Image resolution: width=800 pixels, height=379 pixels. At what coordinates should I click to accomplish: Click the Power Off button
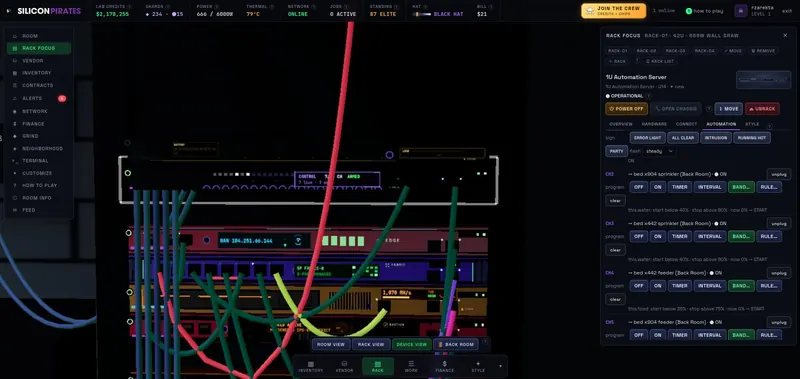click(x=626, y=109)
